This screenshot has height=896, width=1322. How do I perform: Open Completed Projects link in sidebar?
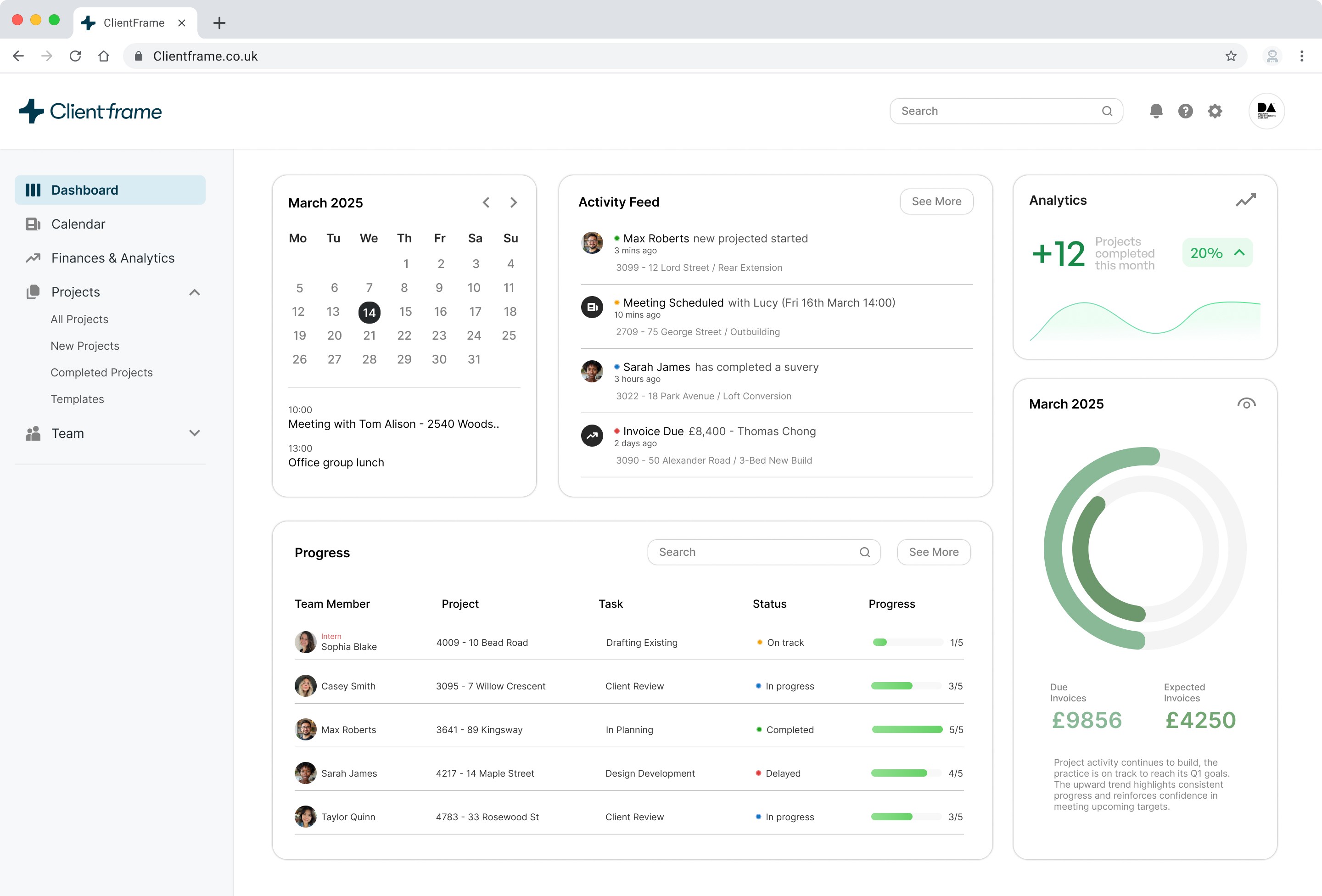point(101,373)
